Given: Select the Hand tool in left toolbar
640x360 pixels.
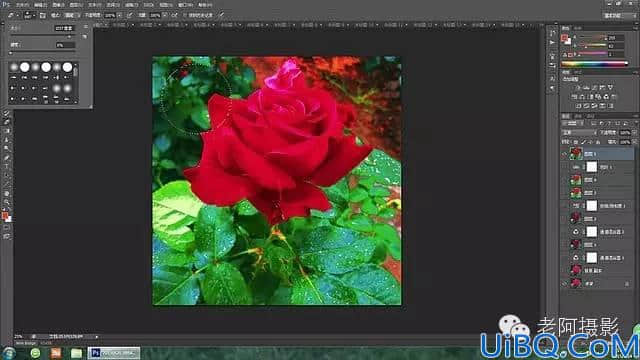Looking at the screenshot, I should (x=6, y=193).
